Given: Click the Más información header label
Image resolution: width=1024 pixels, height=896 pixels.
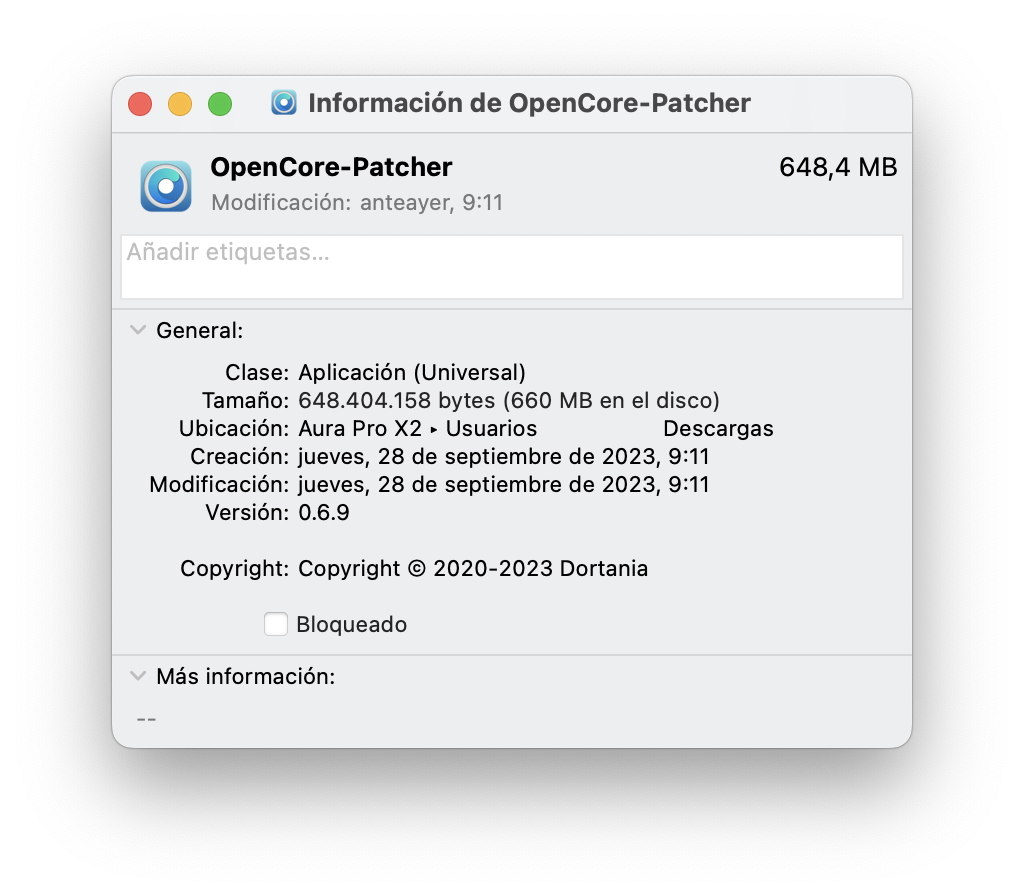Looking at the screenshot, I should pyautogui.click(x=245, y=676).
